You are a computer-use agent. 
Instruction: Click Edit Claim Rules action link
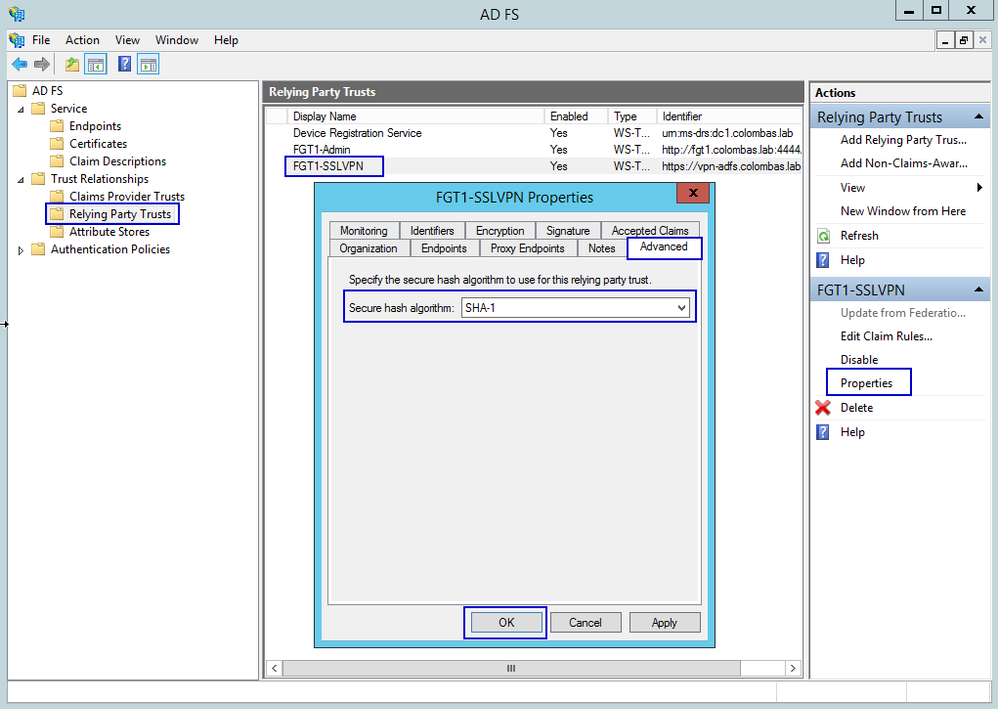pos(886,336)
